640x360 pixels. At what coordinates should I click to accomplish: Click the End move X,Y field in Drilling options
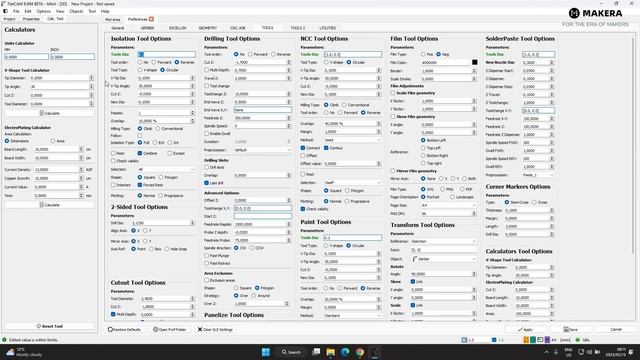(x=262, y=110)
